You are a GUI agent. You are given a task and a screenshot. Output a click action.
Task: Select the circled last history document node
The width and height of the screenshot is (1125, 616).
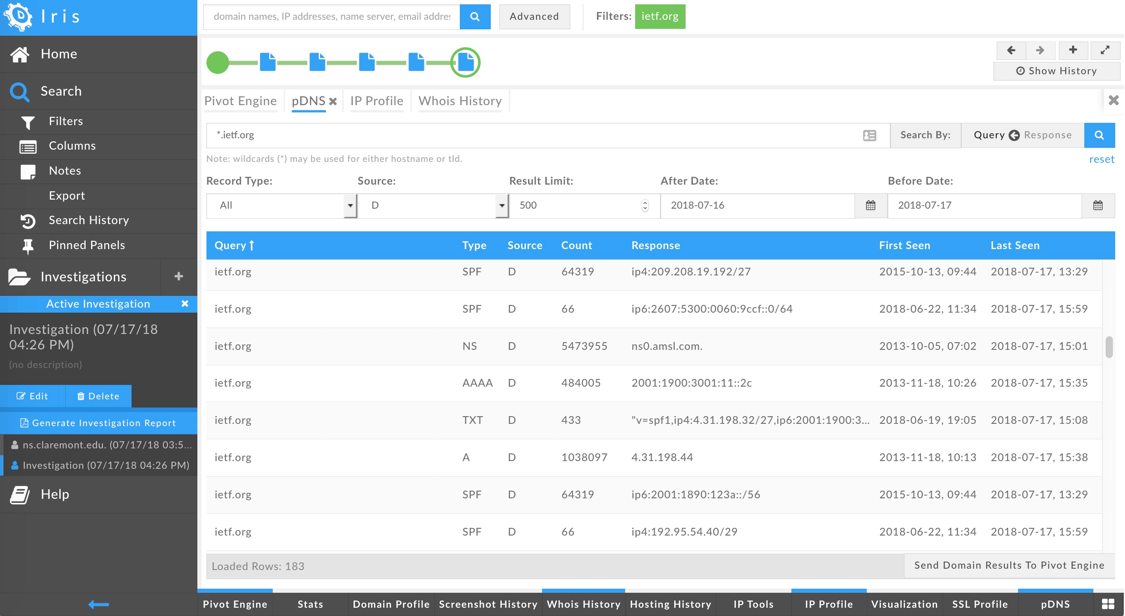(466, 62)
